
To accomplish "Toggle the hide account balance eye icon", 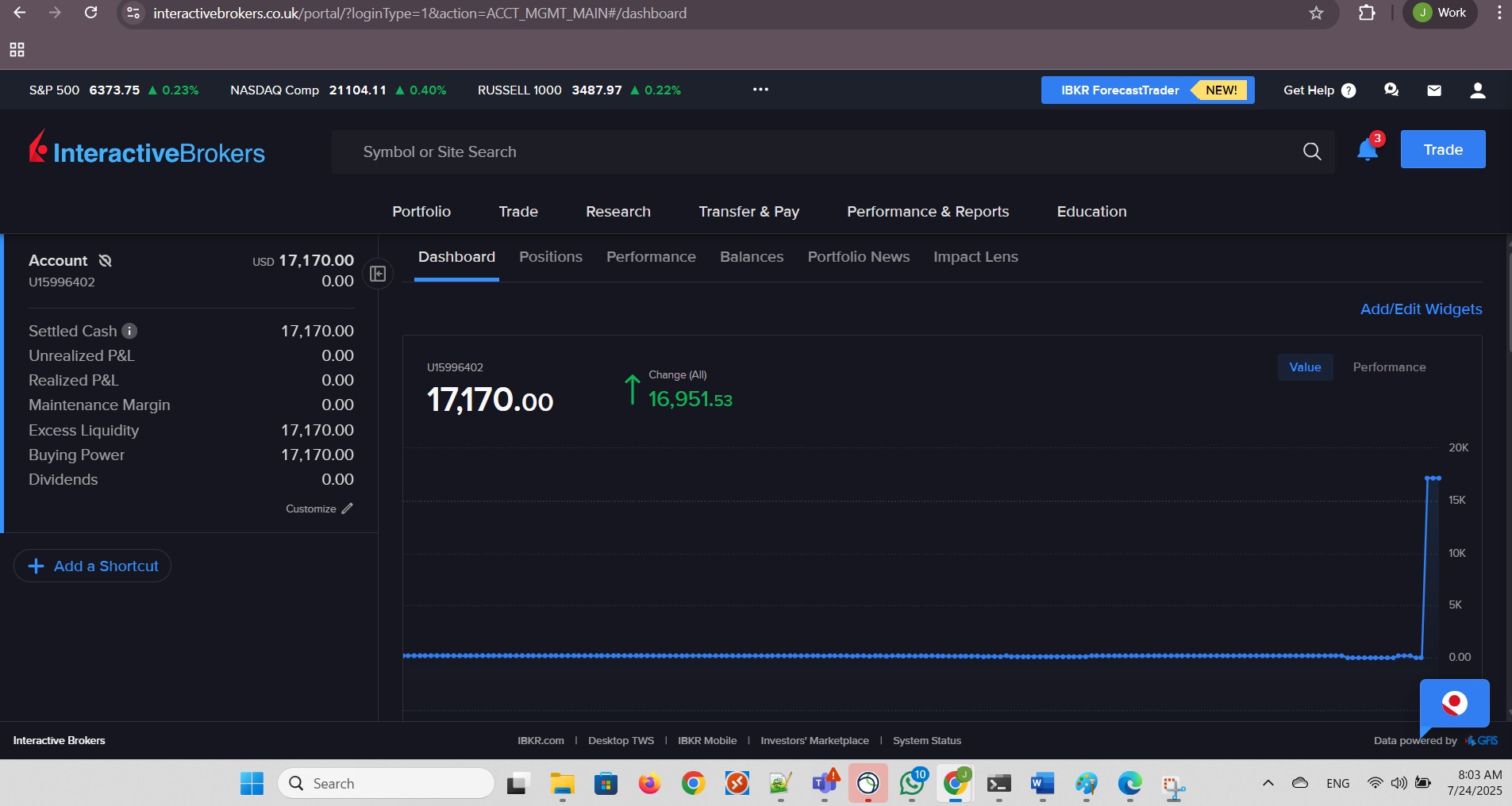I will pos(105,260).
